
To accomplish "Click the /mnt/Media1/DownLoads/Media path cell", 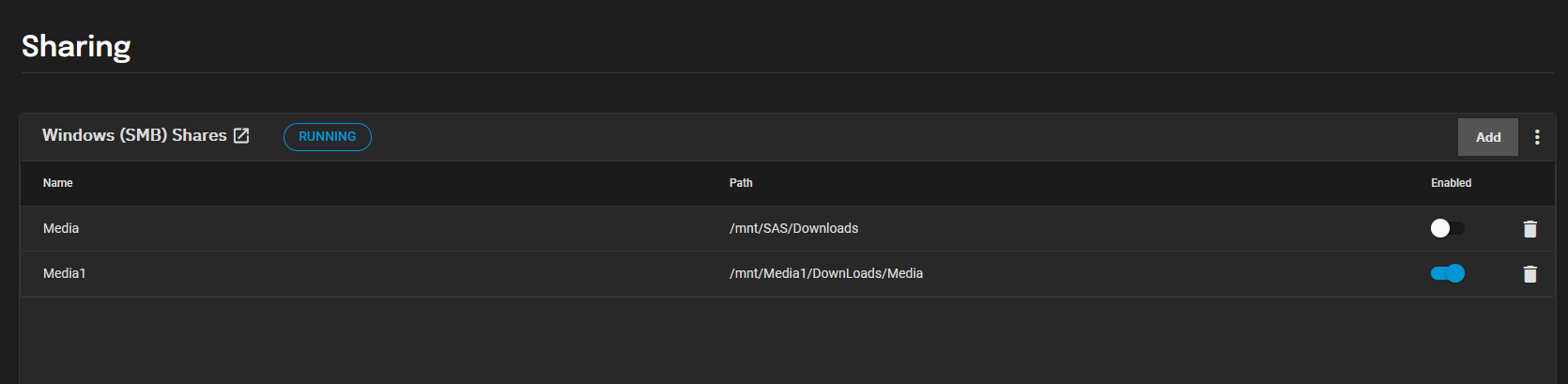I will point(826,273).
